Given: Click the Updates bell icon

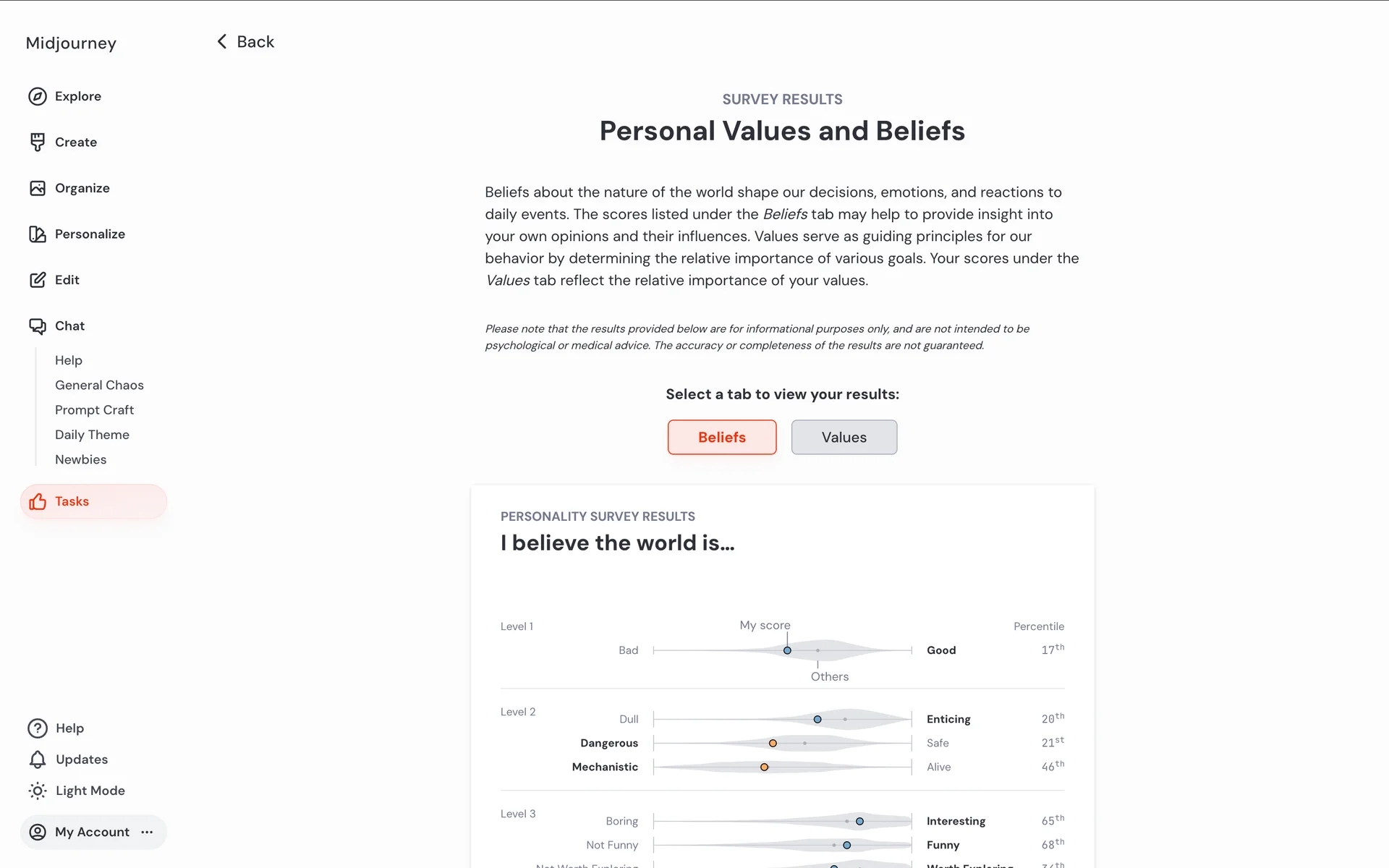Looking at the screenshot, I should [x=38, y=759].
